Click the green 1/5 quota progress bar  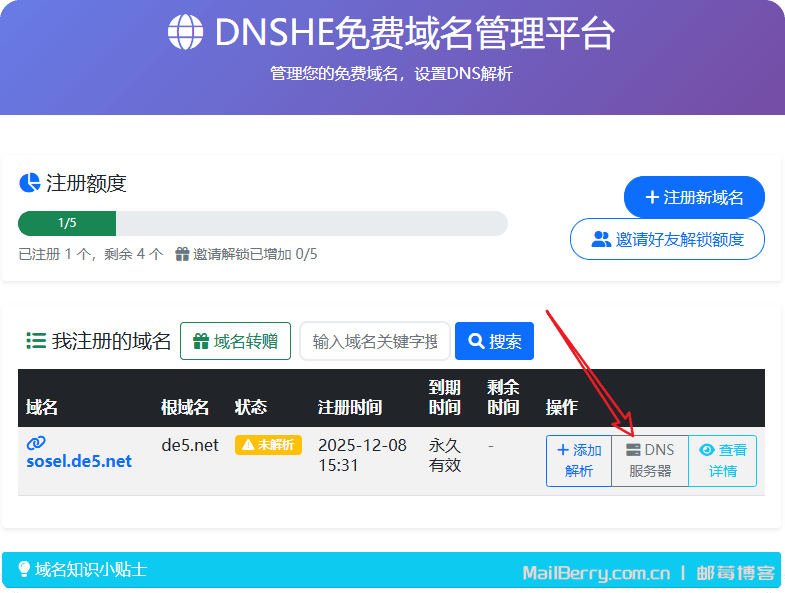(x=67, y=223)
